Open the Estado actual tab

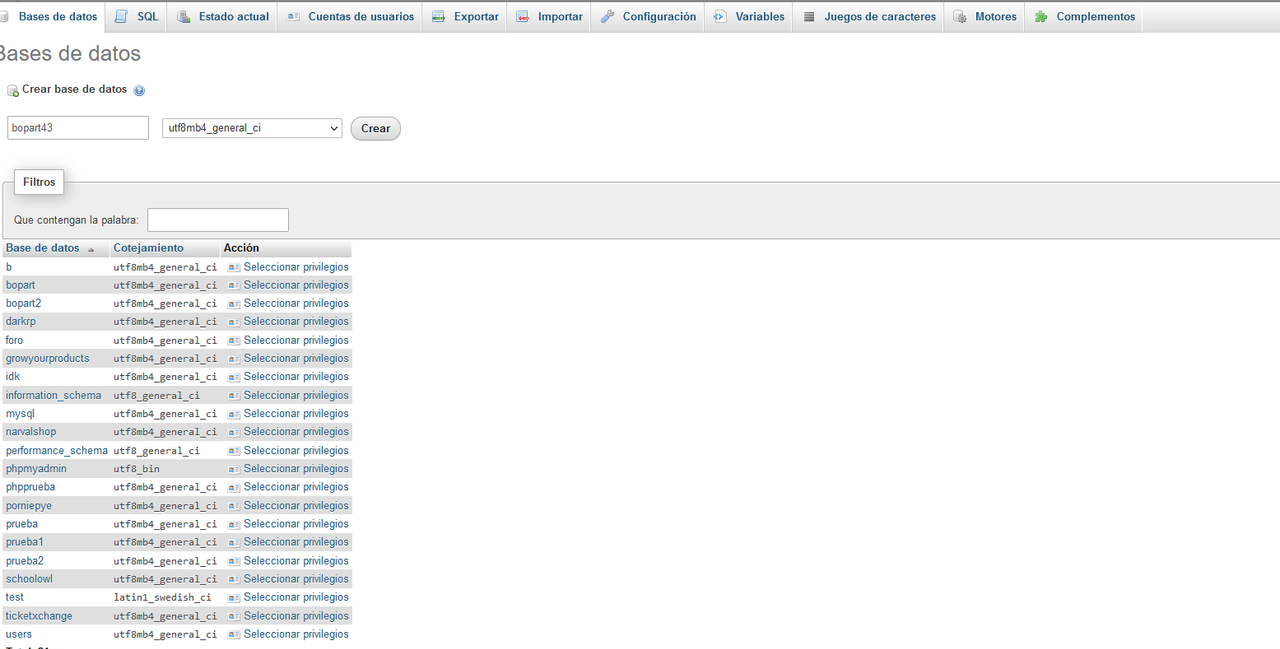pyautogui.click(x=222, y=16)
